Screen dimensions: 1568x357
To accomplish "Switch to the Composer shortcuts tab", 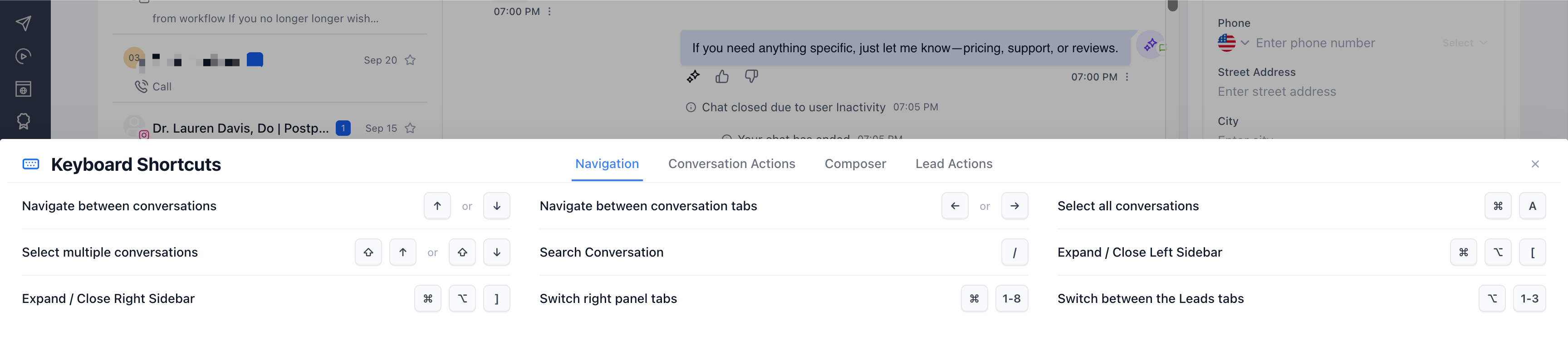I will point(855,164).
